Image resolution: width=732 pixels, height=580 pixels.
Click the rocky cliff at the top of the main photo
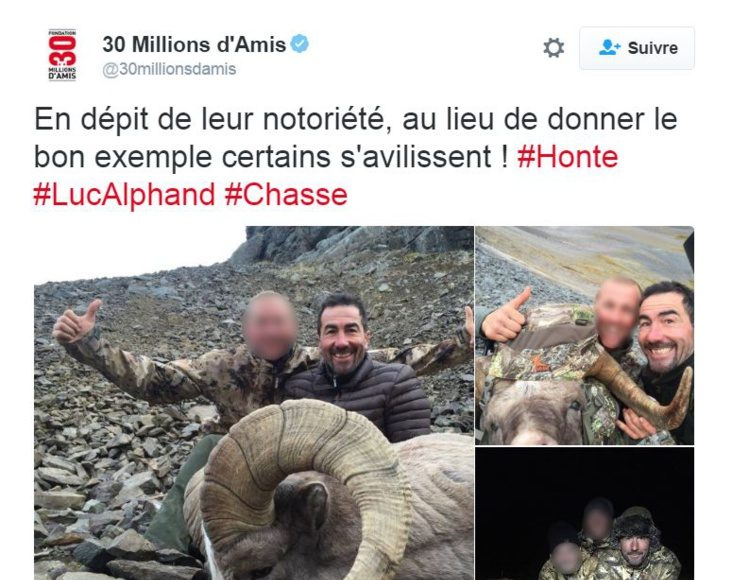(355, 245)
